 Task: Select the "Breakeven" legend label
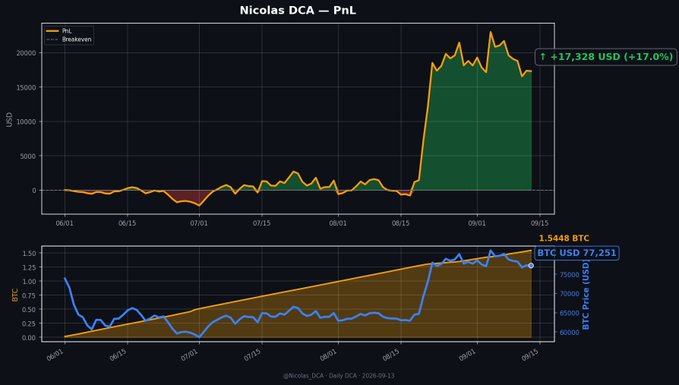(x=77, y=39)
